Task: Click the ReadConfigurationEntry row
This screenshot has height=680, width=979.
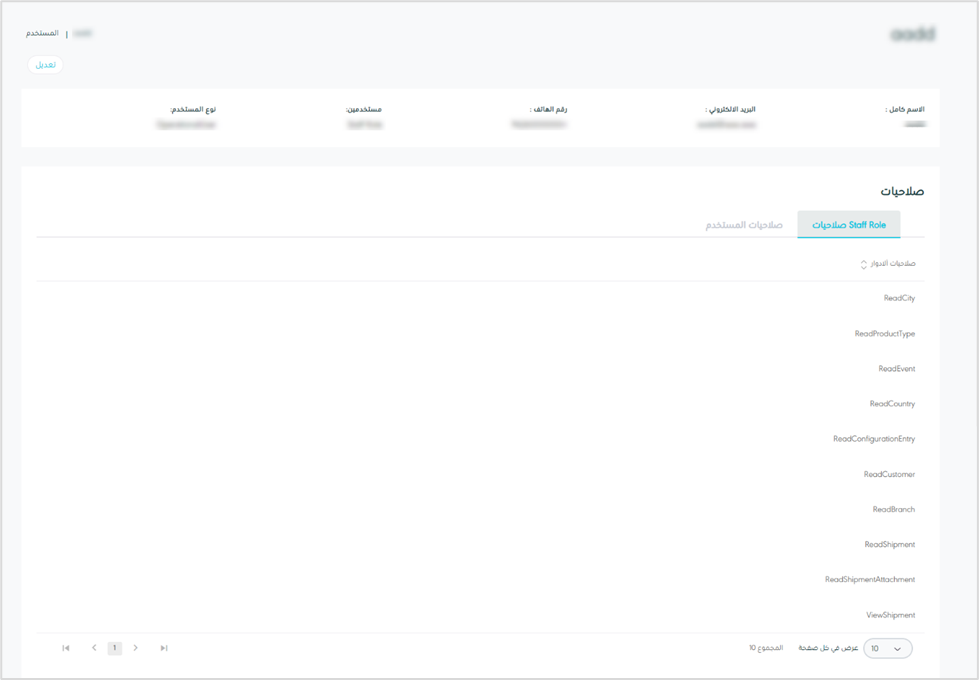Action: coord(873,439)
